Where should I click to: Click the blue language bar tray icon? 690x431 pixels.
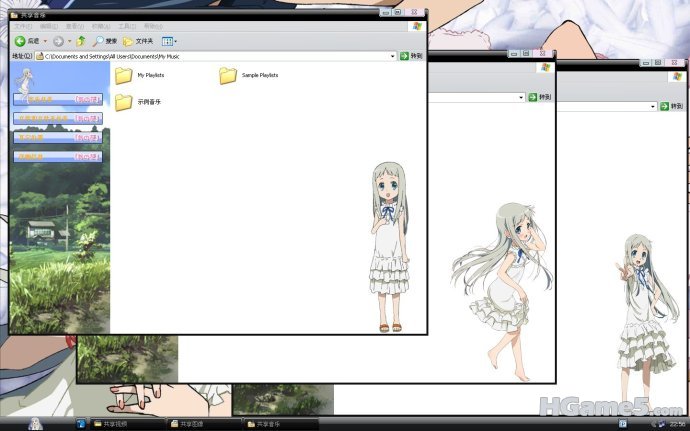[623, 424]
